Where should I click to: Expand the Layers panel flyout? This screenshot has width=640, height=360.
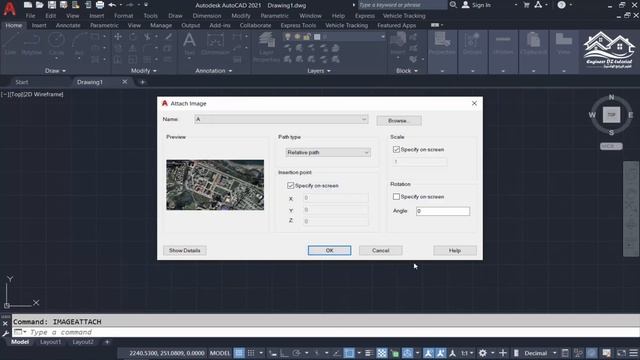[319, 71]
